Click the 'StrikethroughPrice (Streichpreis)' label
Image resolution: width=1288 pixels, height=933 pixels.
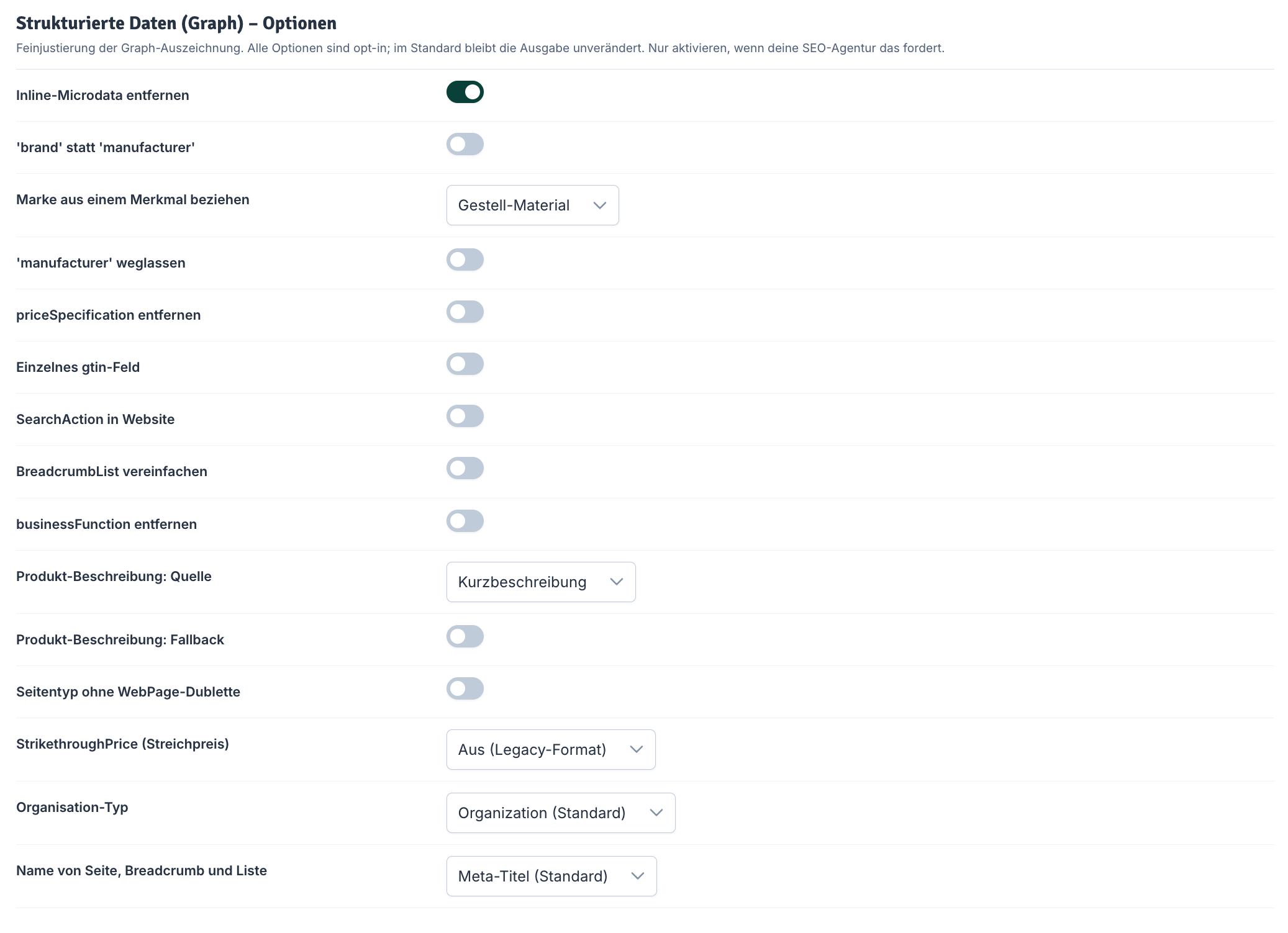[122, 744]
